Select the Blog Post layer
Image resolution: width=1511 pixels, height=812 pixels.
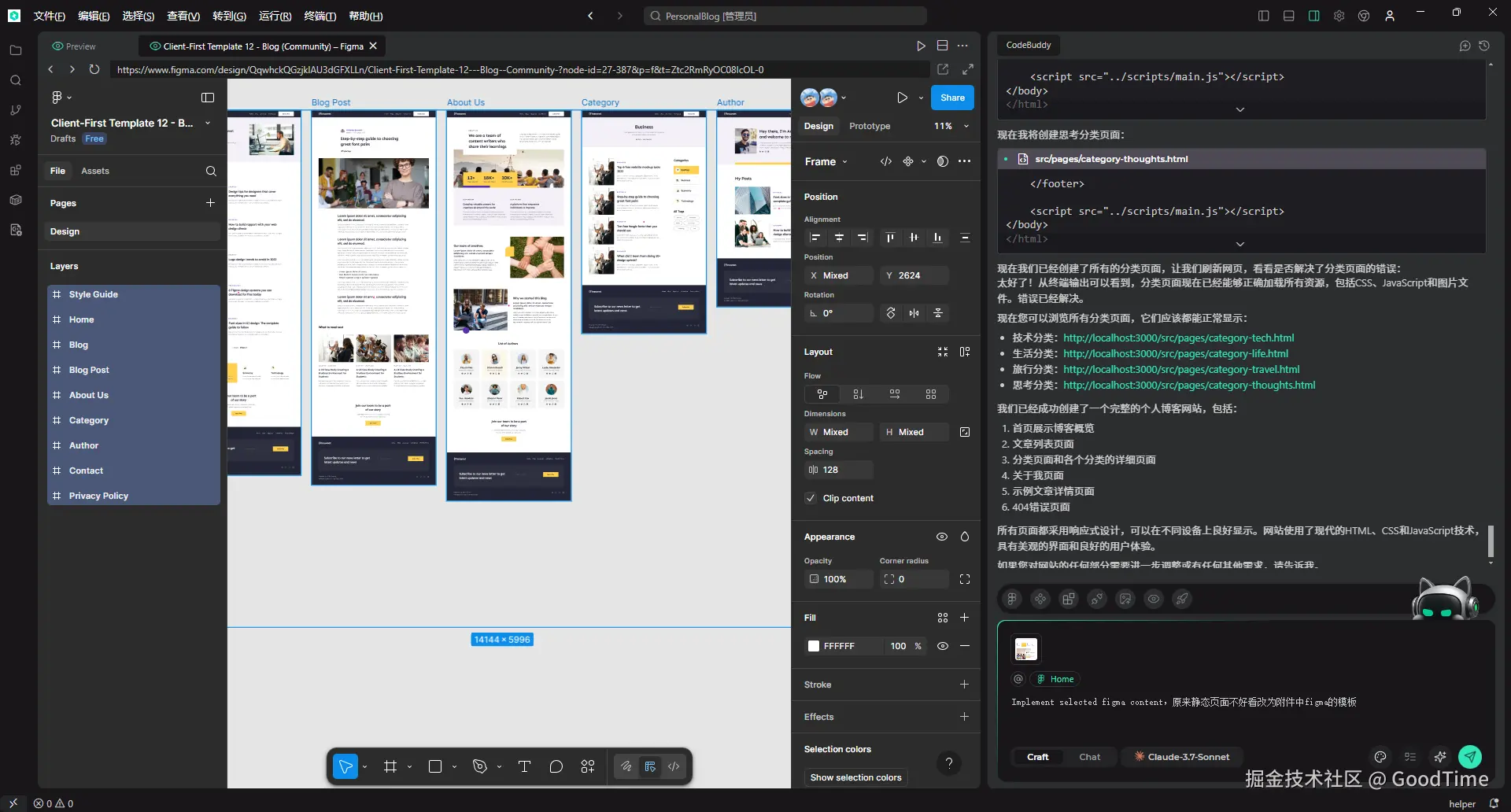(134, 370)
